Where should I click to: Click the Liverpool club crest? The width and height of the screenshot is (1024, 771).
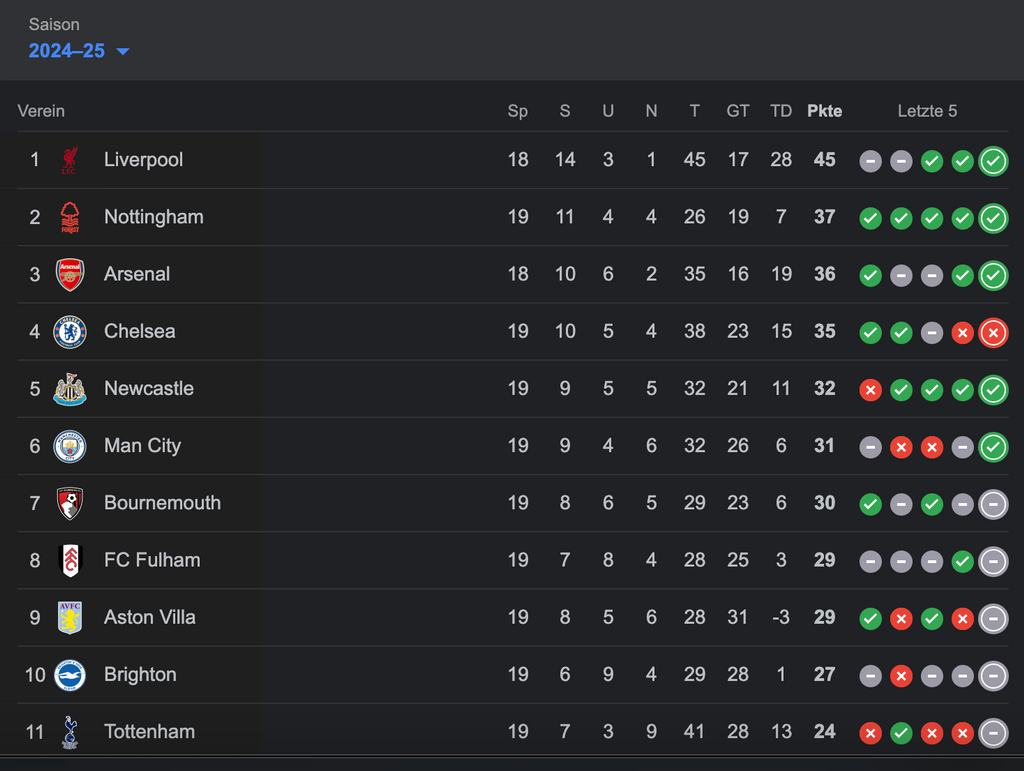coord(69,160)
